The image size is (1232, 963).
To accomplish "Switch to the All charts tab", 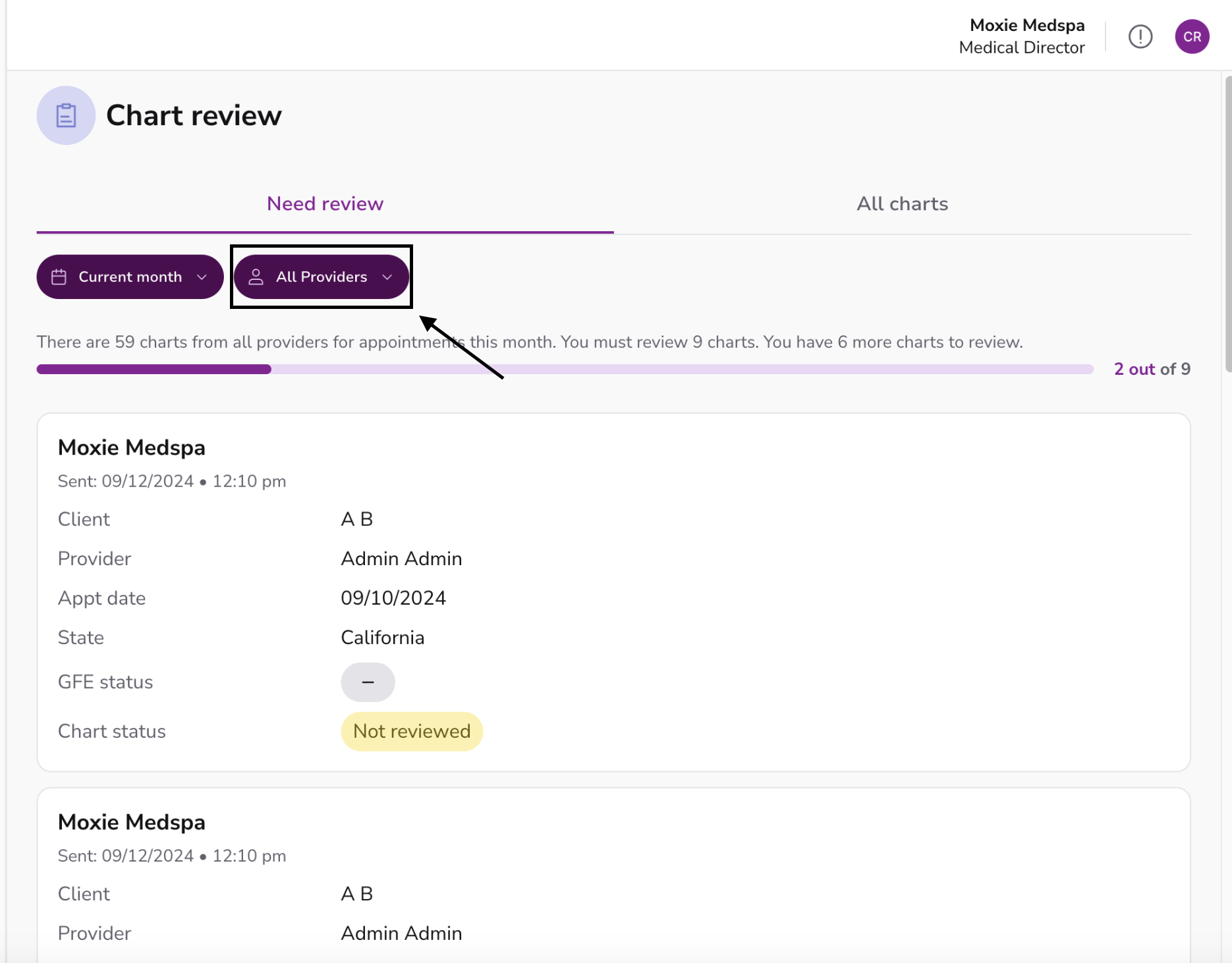I will 902,204.
